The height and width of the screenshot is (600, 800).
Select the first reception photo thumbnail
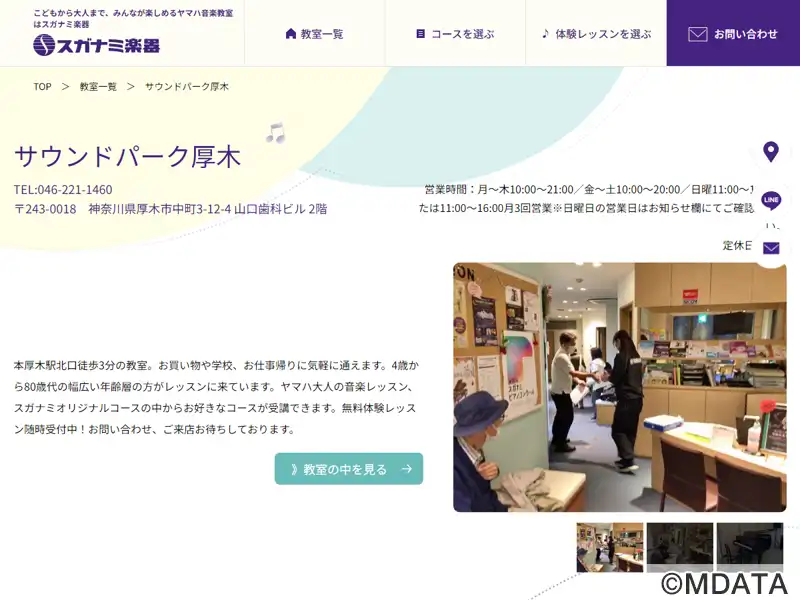coord(610,547)
